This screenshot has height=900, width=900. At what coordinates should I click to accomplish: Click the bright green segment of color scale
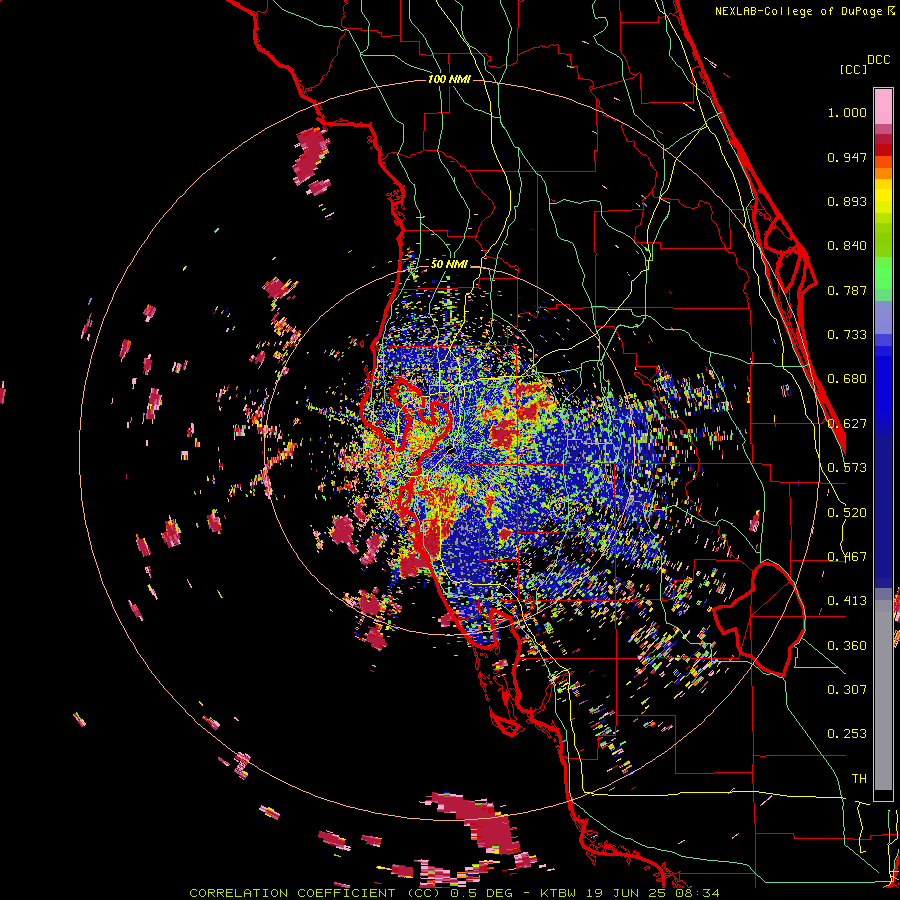point(883,273)
